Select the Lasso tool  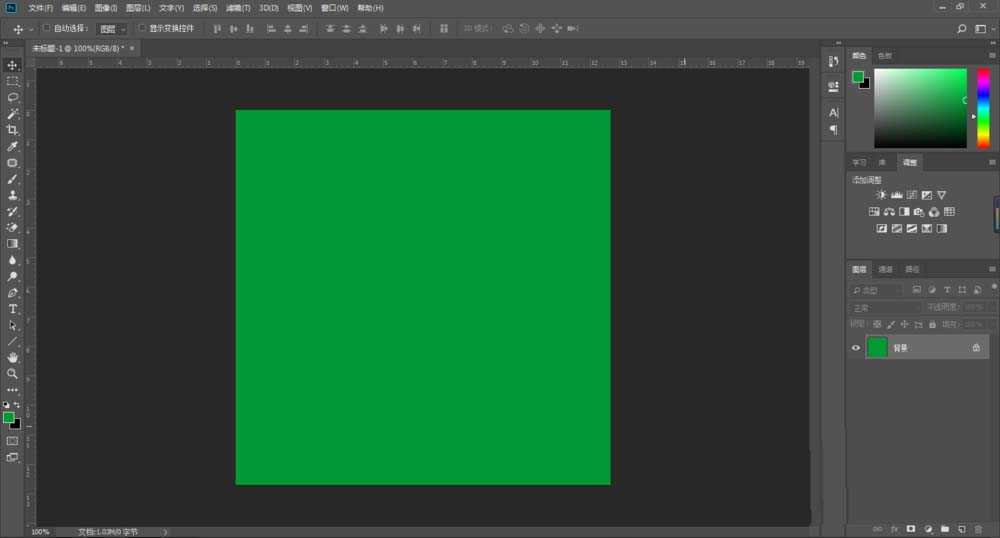(x=13, y=97)
